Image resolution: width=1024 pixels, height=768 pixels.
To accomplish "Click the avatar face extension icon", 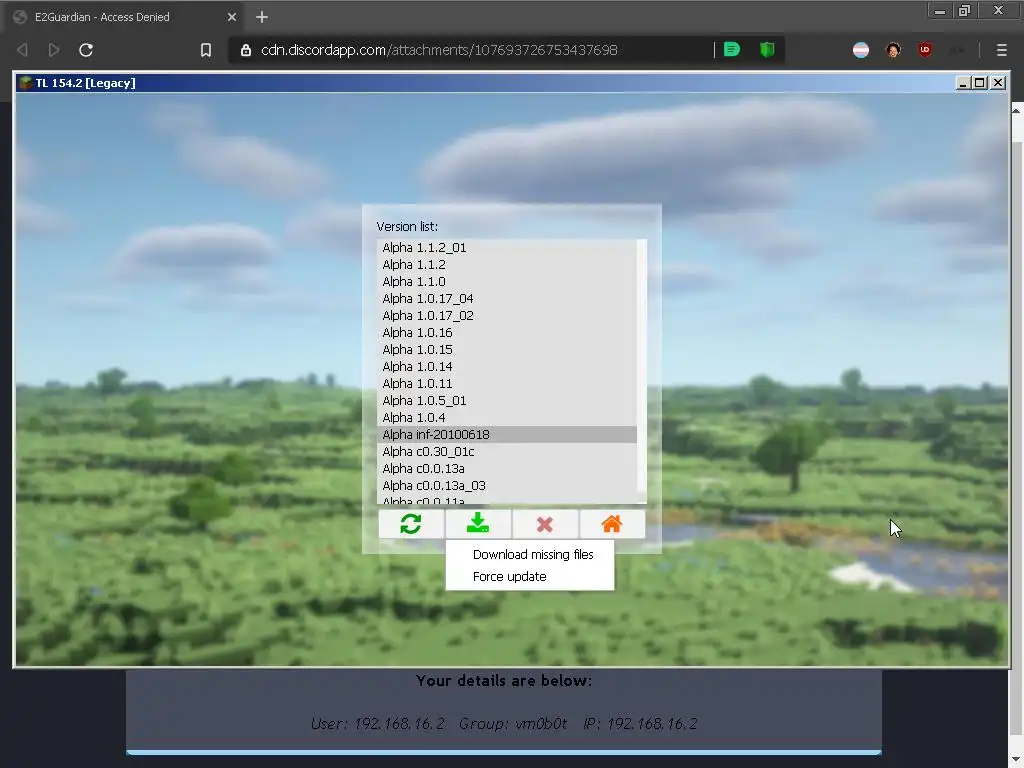I will [x=893, y=50].
